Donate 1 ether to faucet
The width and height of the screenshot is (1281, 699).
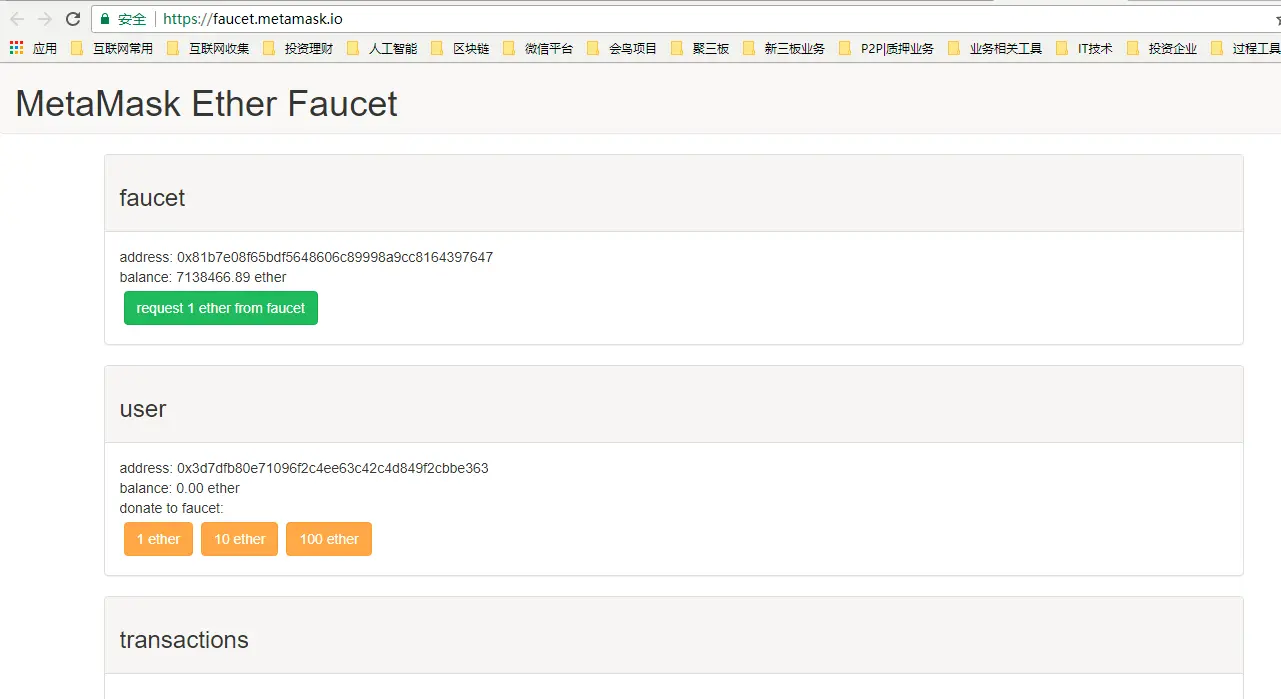[x=158, y=539]
